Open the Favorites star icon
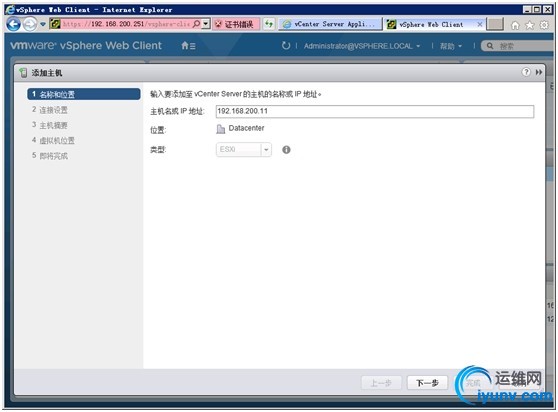Screen dimensions: 558x412 pos(530,25)
